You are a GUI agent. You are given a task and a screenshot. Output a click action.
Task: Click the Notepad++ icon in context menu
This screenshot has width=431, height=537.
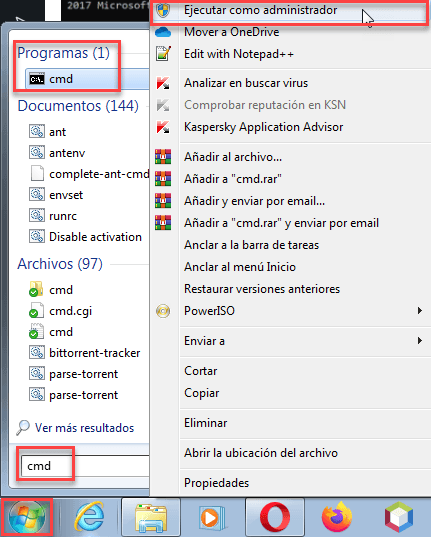(163, 54)
